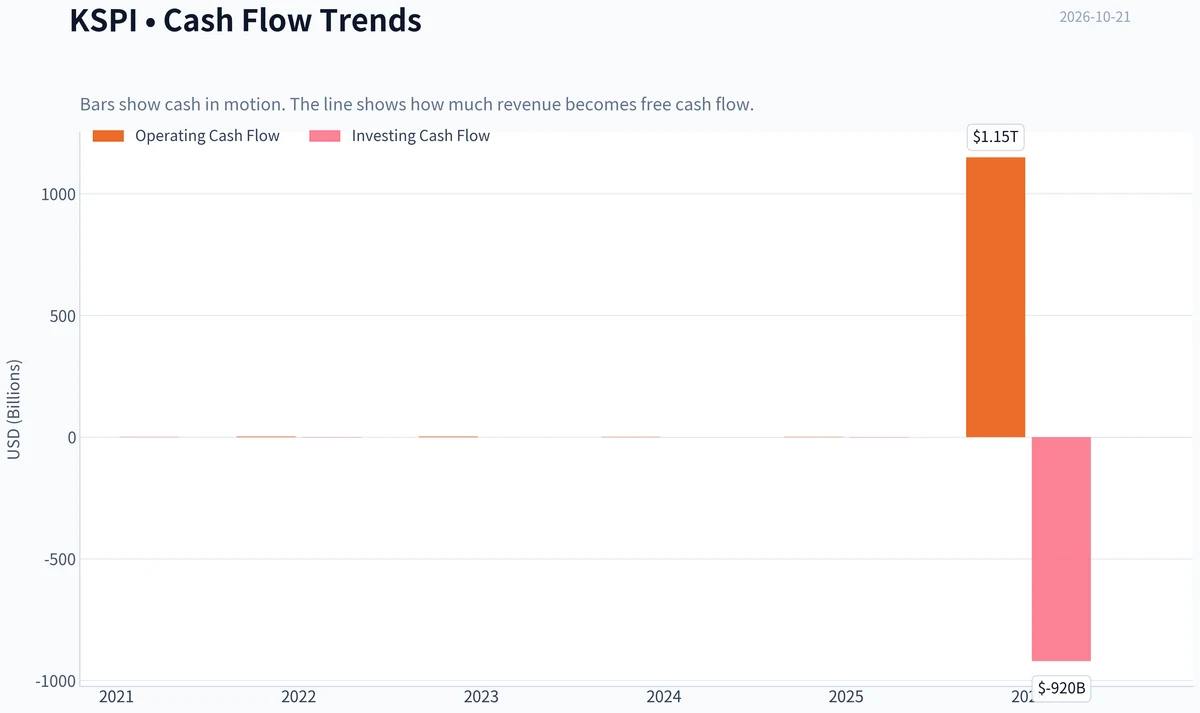1200x713 pixels.
Task: Click the "KSPI • Cash Flow Trends" title
Action: [246, 20]
